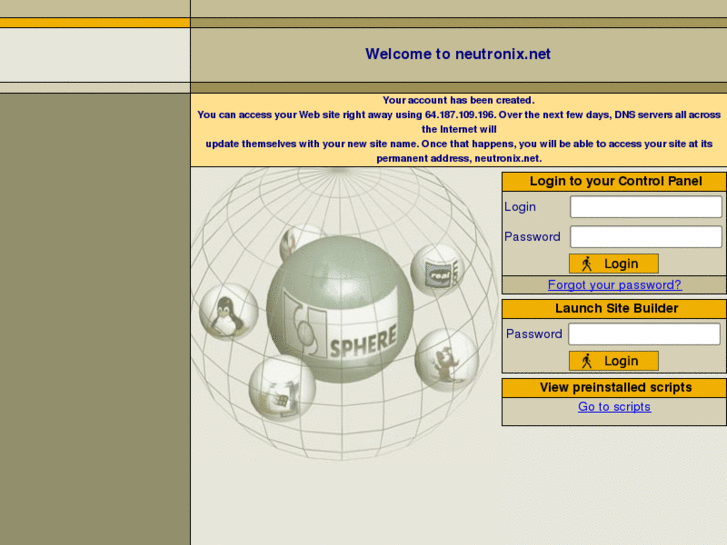Click the 'Launch Site Builder' header
The height and width of the screenshot is (545, 727).
click(x=616, y=308)
